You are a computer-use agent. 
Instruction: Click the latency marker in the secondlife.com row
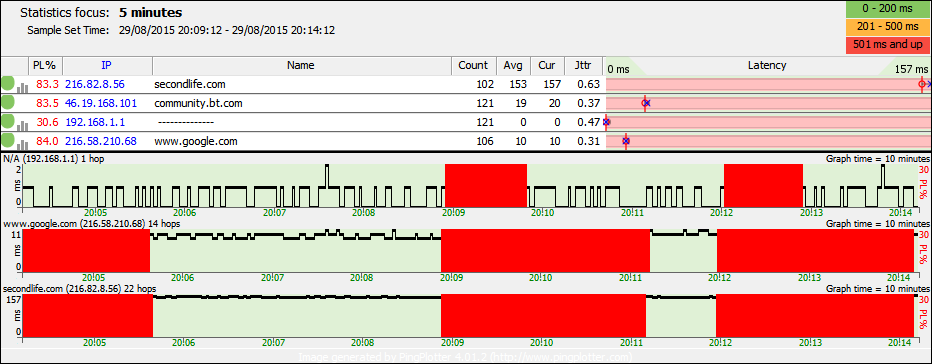pyautogui.click(x=922, y=84)
